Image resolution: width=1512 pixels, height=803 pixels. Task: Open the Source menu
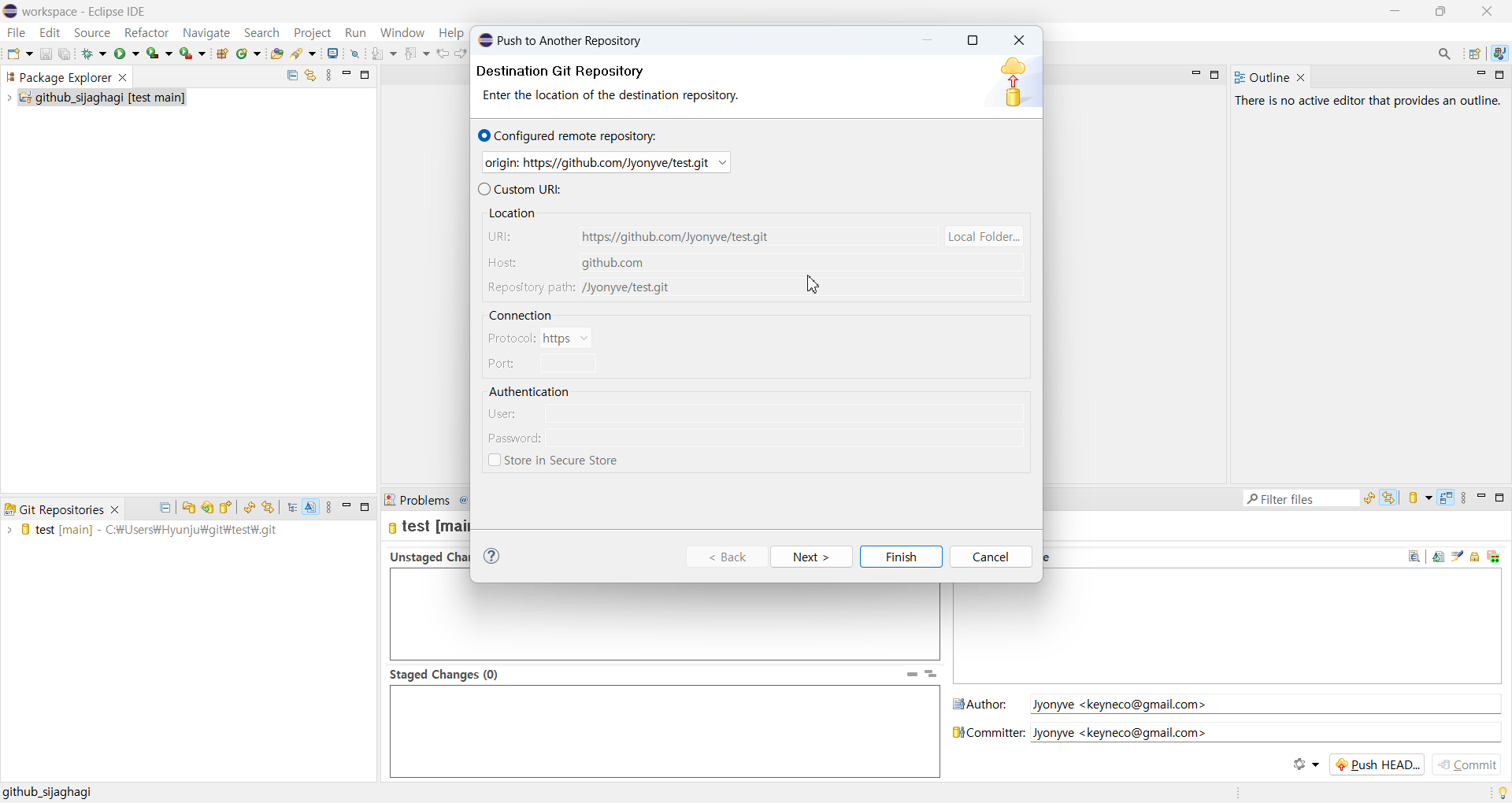pyautogui.click(x=92, y=33)
